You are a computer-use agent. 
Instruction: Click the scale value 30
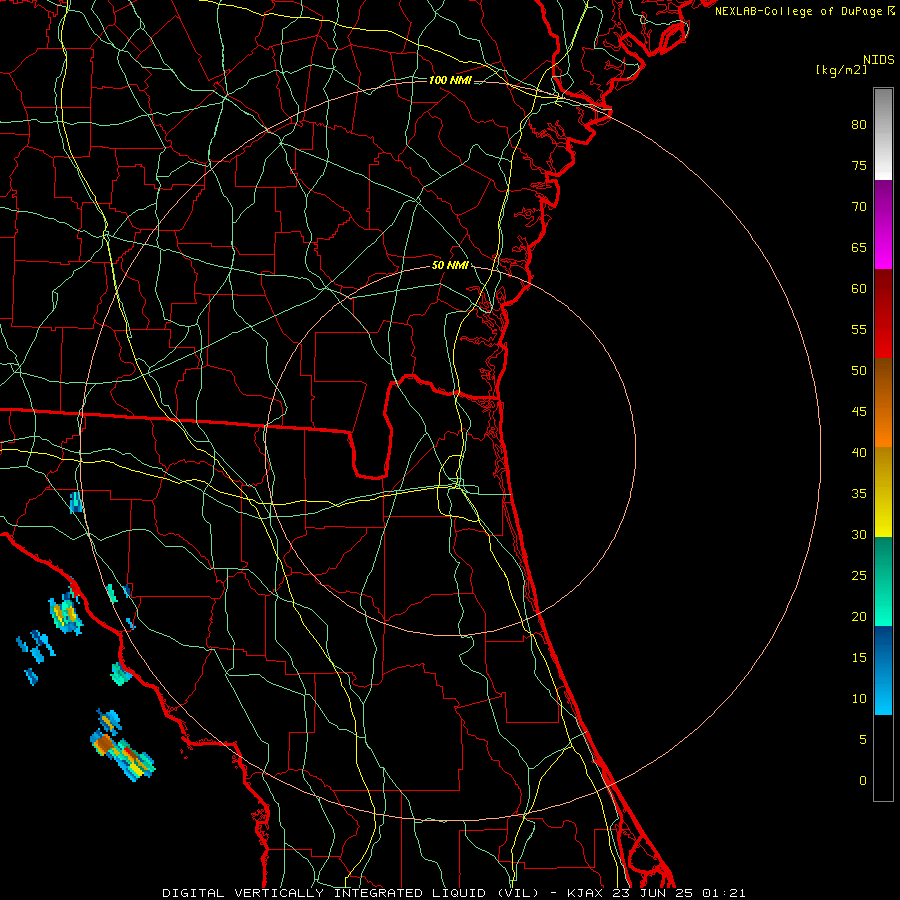click(x=859, y=535)
